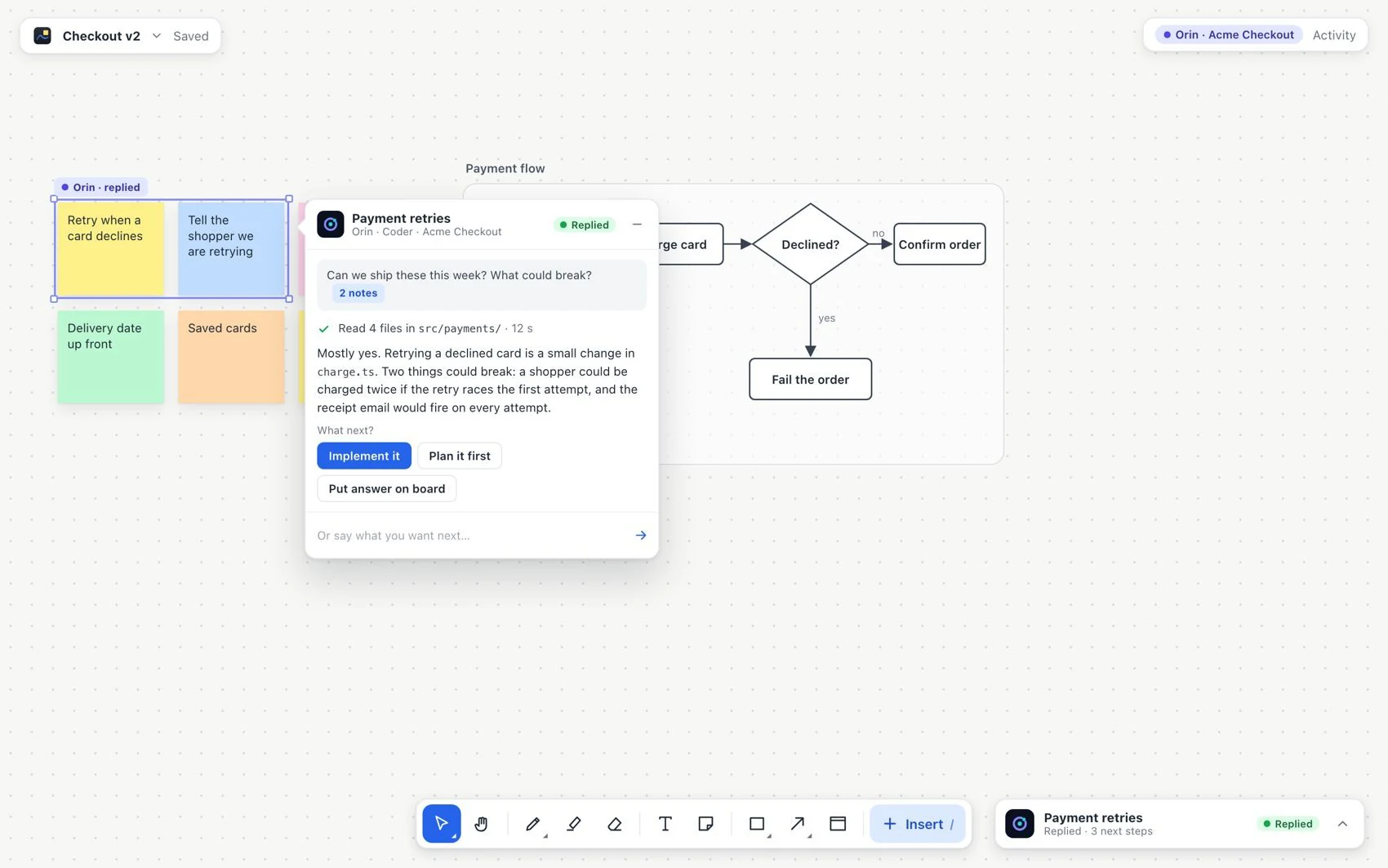The height and width of the screenshot is (868, 1388).
Task: Select the Hand pan tool
Action: click(x=482, y=823)
